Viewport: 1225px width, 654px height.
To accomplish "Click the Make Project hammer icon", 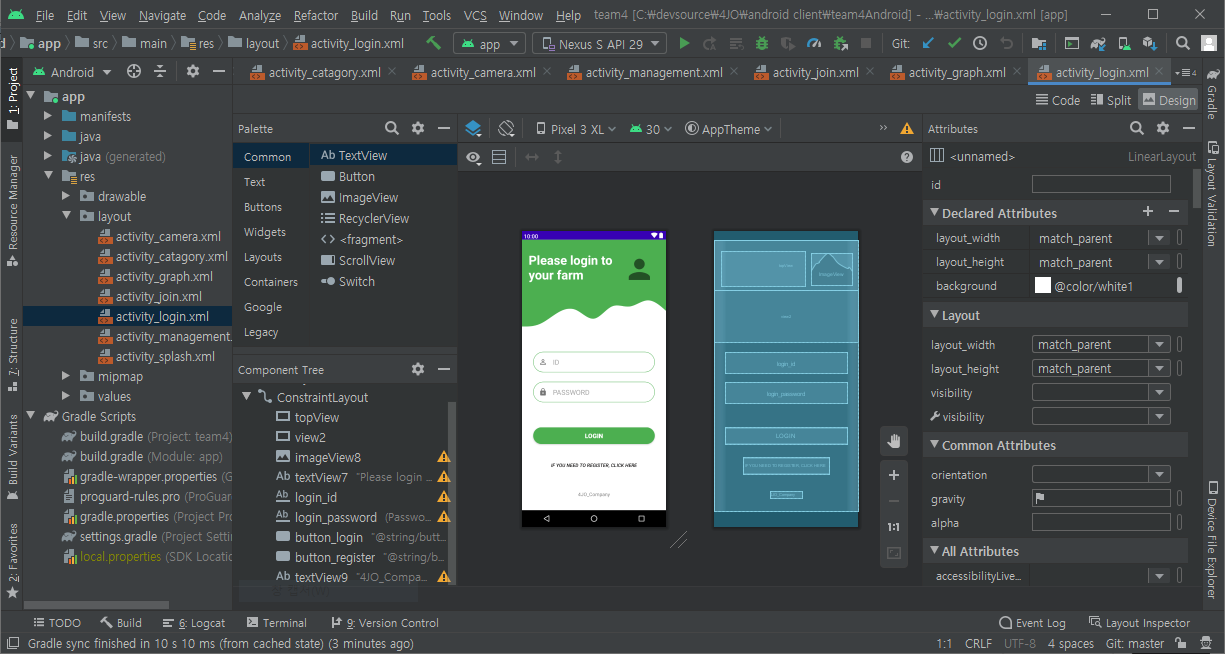I will tap(433, 43).
